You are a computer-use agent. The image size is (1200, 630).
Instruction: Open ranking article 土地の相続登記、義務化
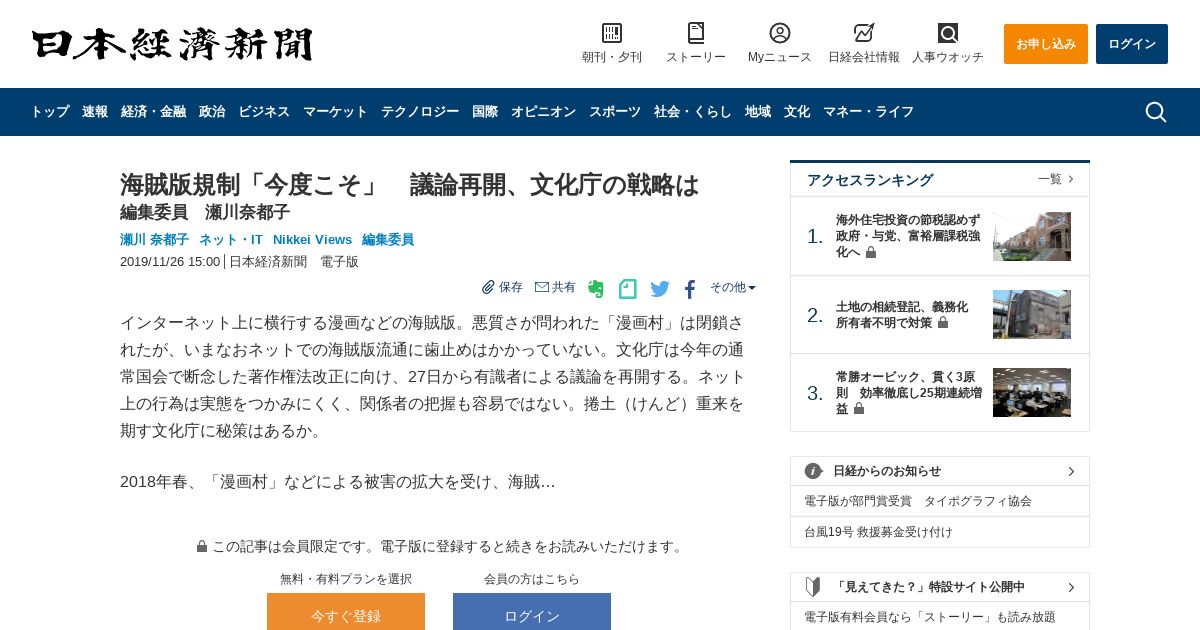tap(902, 315)
